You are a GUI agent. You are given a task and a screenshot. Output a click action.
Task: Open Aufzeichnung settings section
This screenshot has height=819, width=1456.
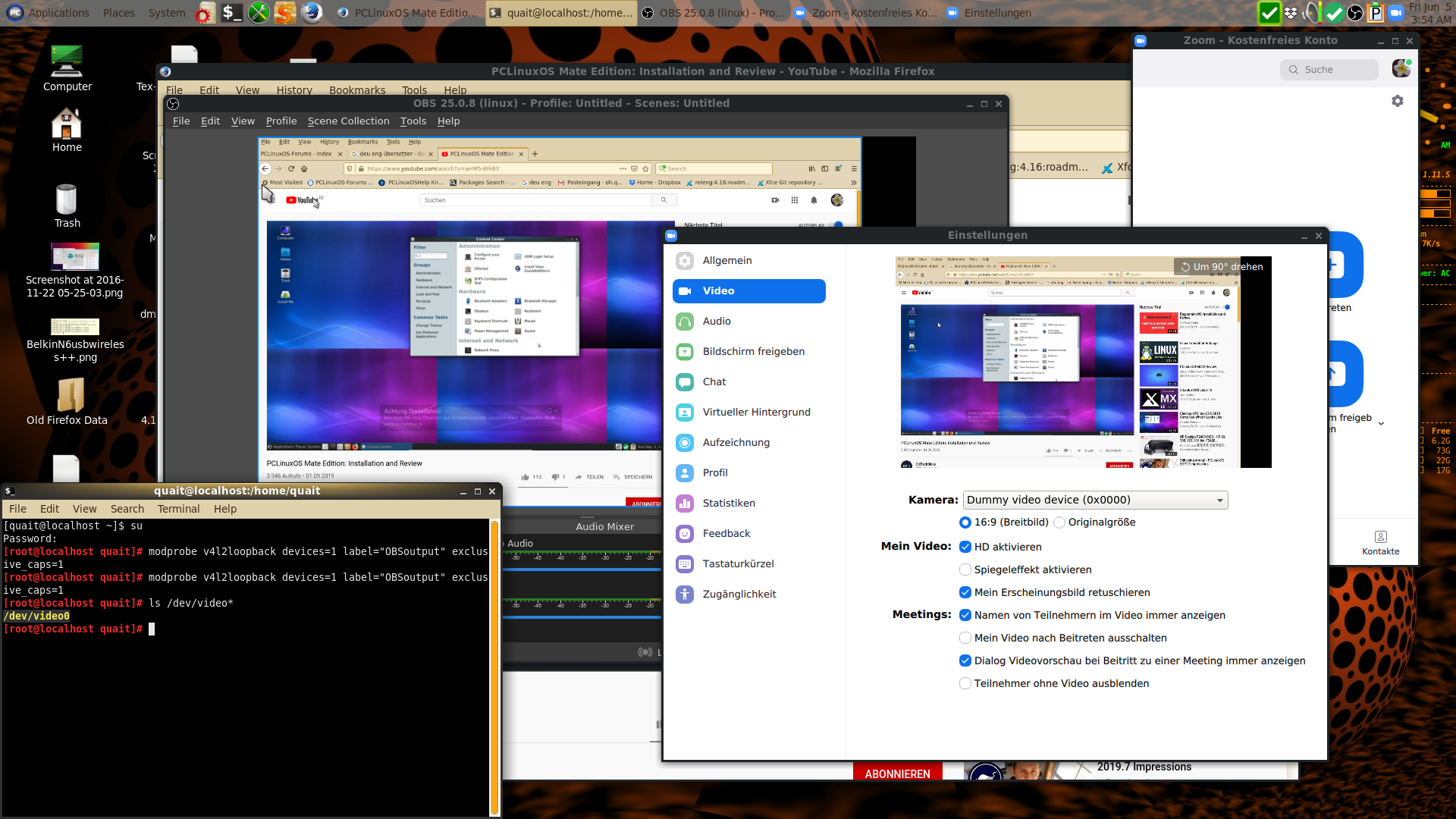point(736,442)
